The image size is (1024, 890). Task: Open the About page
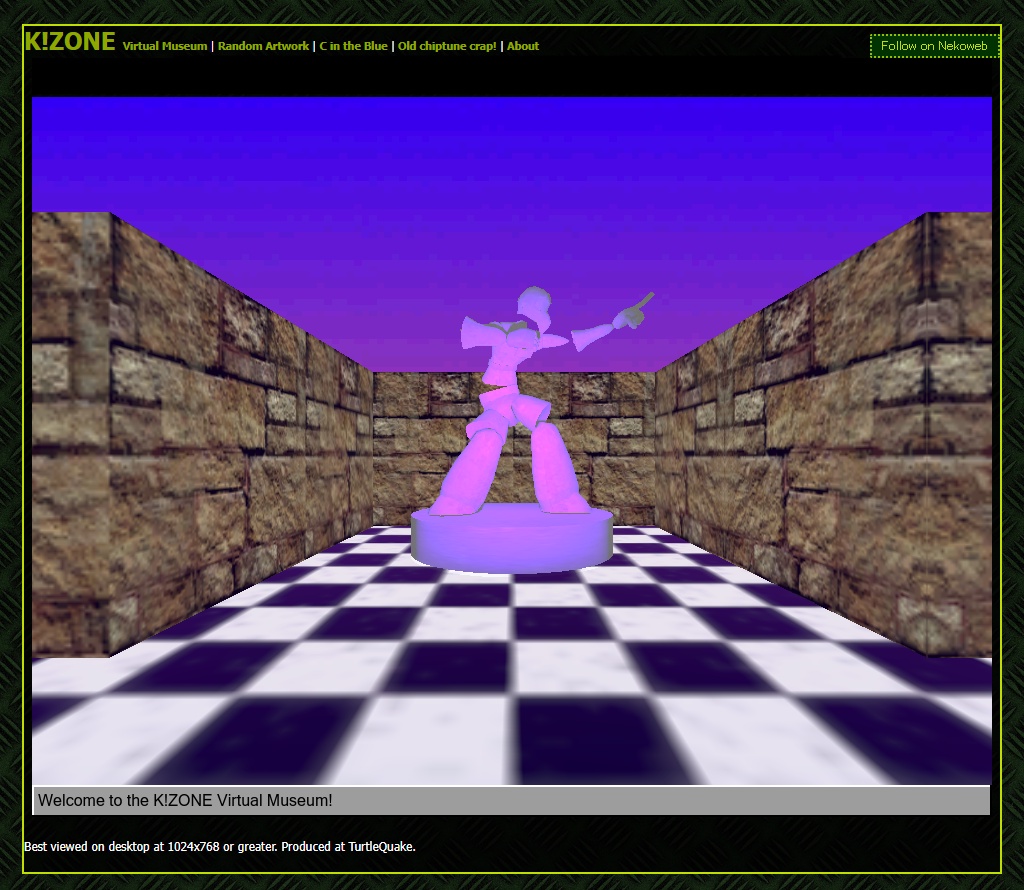[523, 46]
